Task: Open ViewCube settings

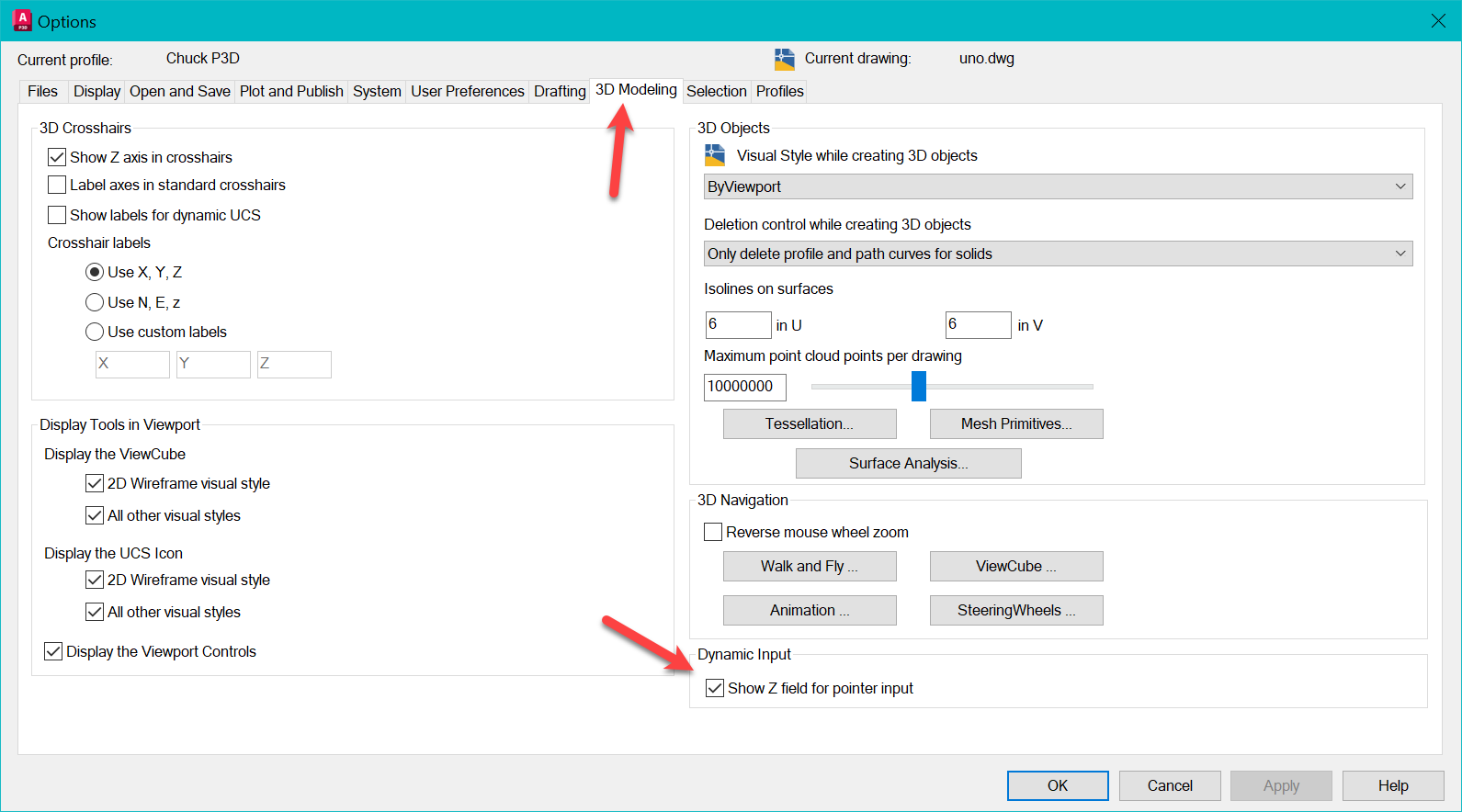Action: tap(1016, 566)
